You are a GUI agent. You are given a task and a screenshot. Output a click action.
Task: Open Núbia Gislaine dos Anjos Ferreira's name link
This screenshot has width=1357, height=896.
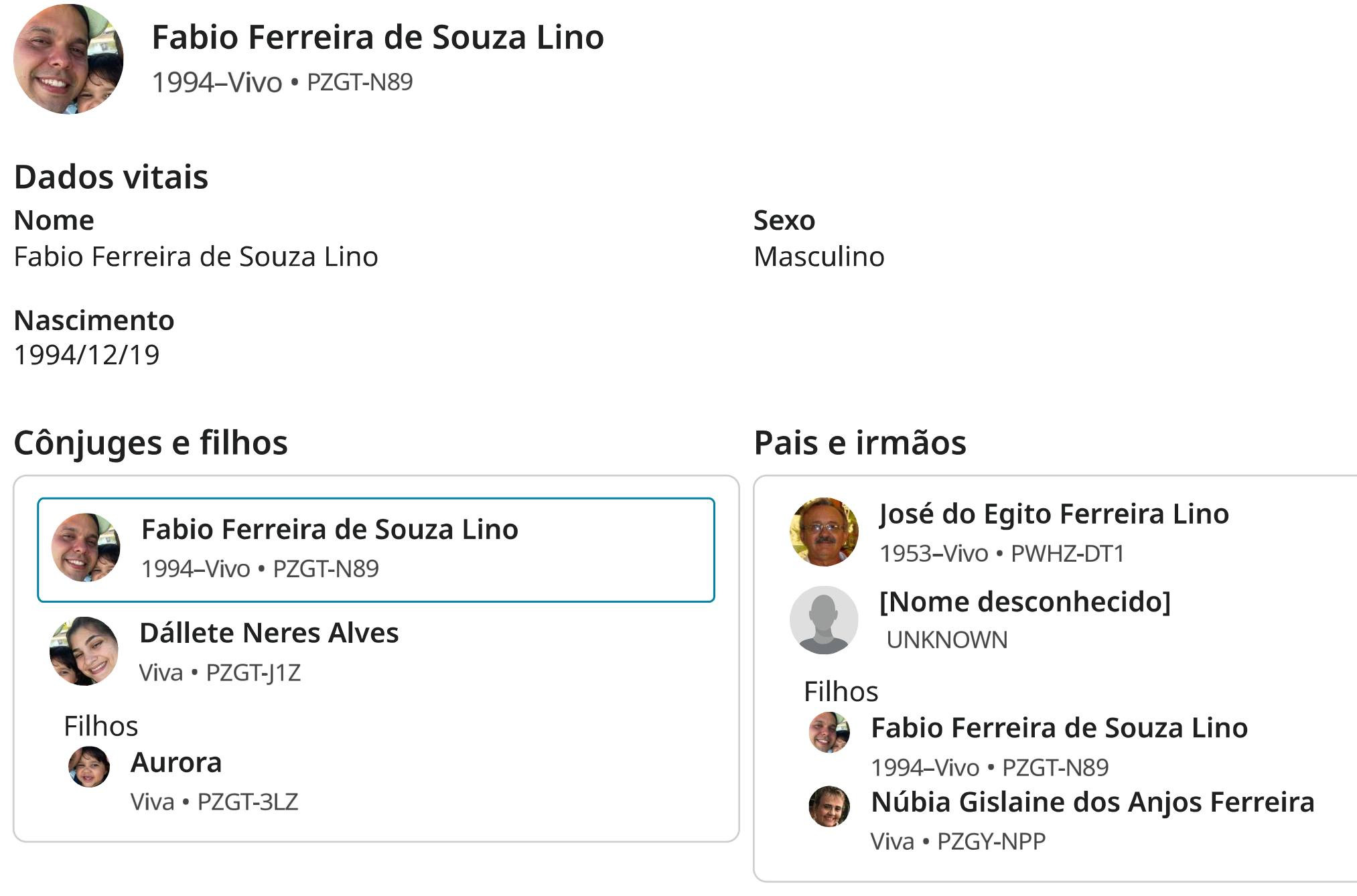pos(1092,802)
